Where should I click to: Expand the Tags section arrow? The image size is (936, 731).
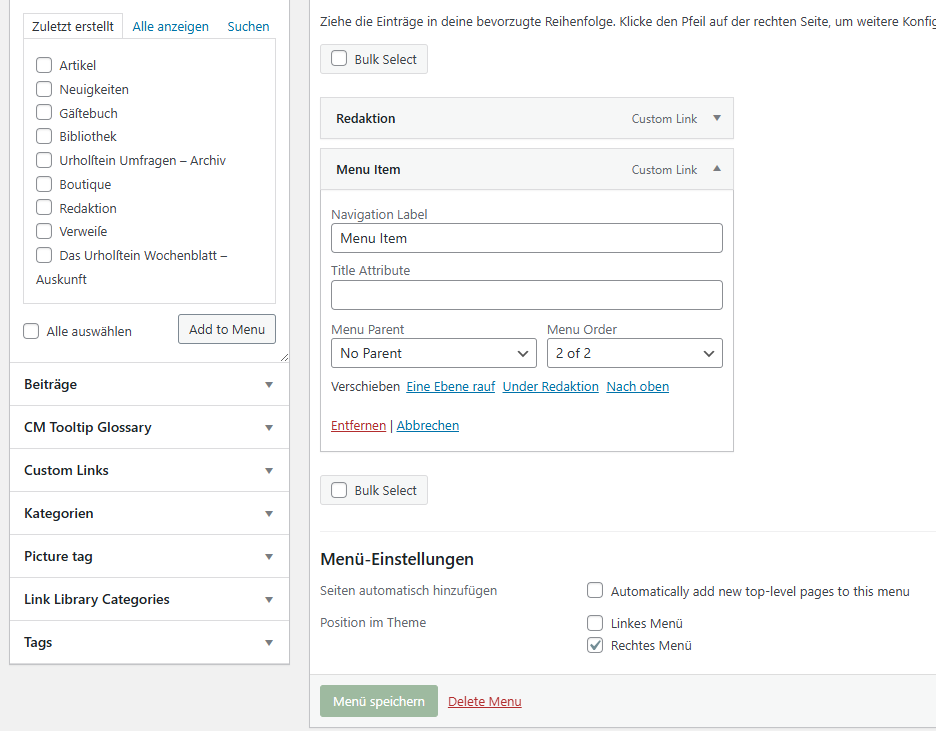pyautogui.click(x=268, y=643)
